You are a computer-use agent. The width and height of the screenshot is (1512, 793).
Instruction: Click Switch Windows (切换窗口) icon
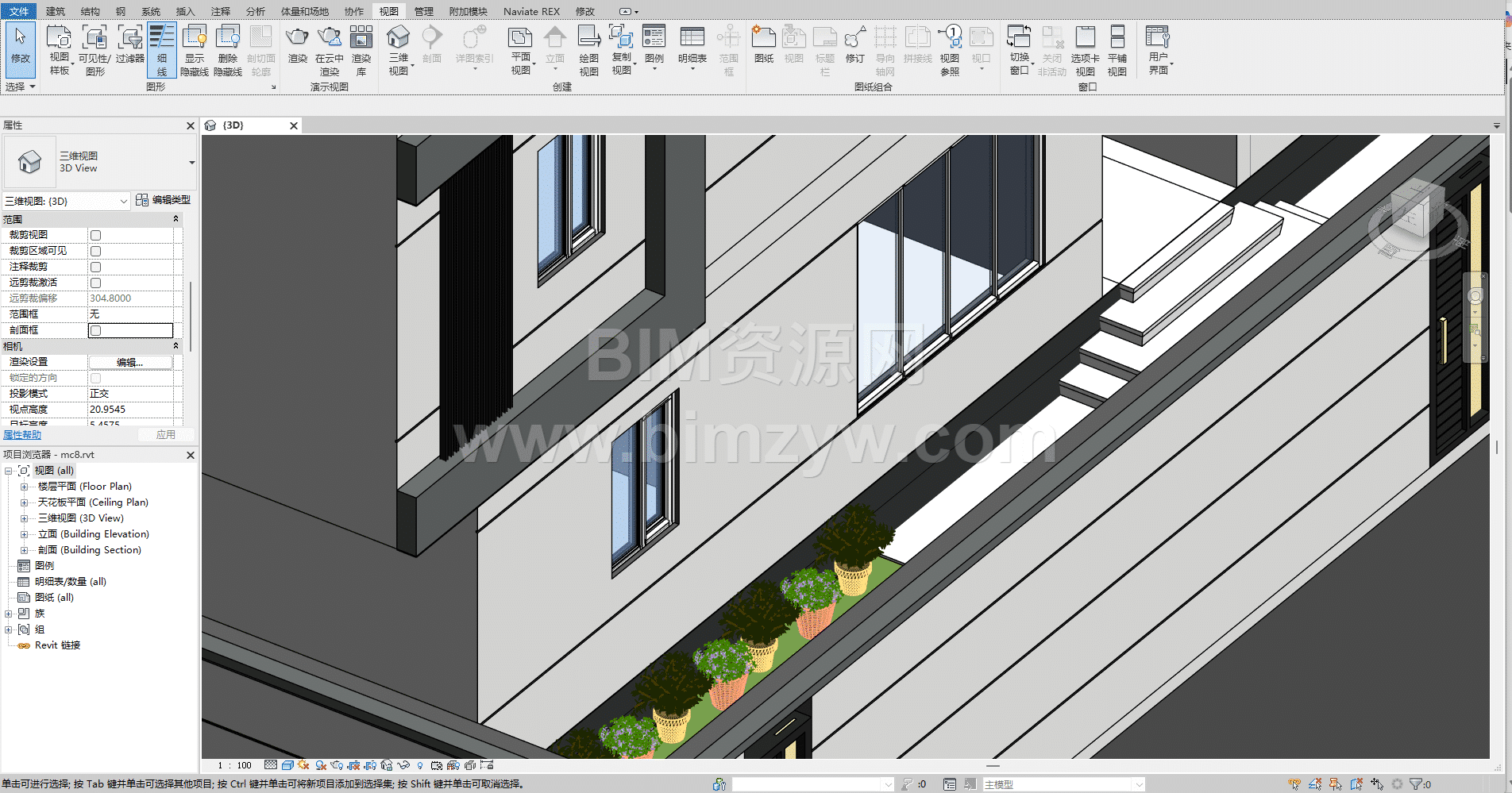pyautogui.click(x=1020, y=49)
